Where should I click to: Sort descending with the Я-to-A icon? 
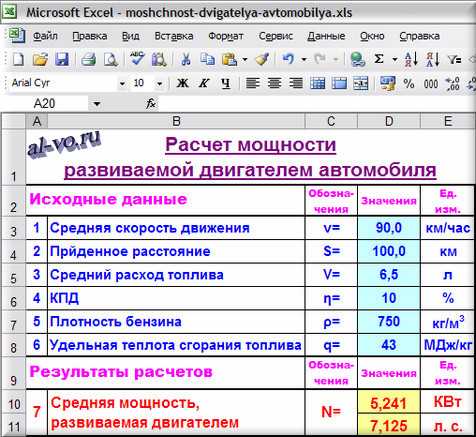point(433,60)
